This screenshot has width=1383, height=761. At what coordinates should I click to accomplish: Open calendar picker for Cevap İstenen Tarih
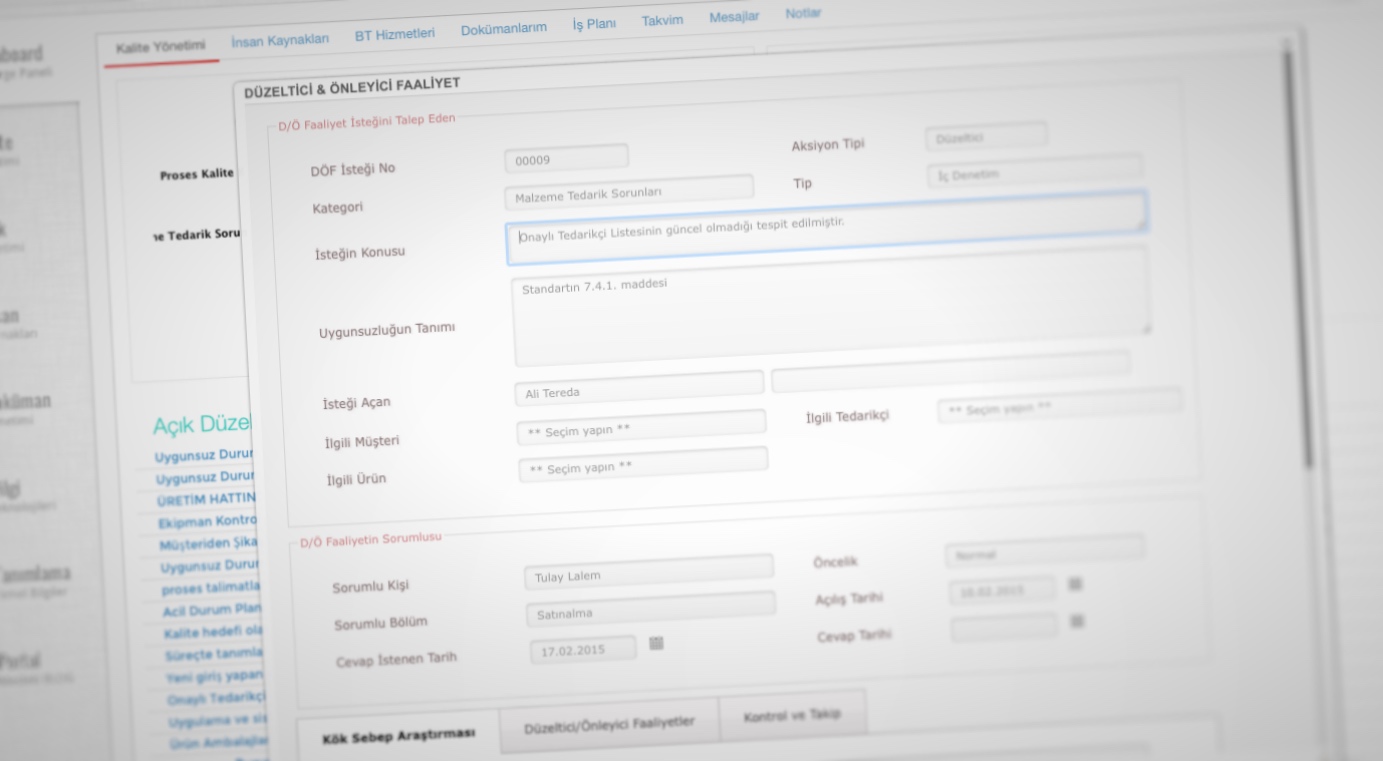656,643
